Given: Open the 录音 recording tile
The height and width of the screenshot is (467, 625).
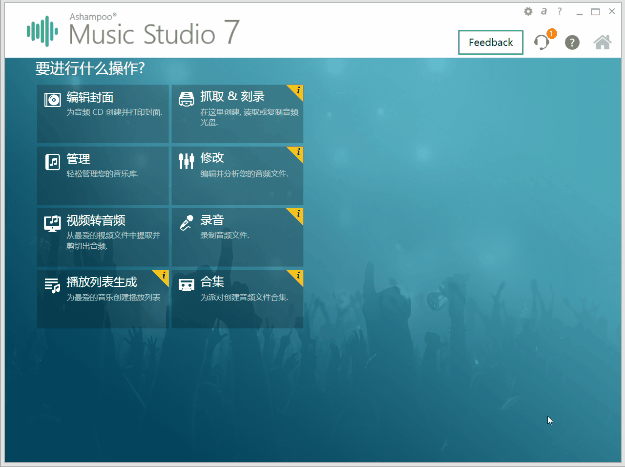Looking at the screenshot, I should [237, 237].
